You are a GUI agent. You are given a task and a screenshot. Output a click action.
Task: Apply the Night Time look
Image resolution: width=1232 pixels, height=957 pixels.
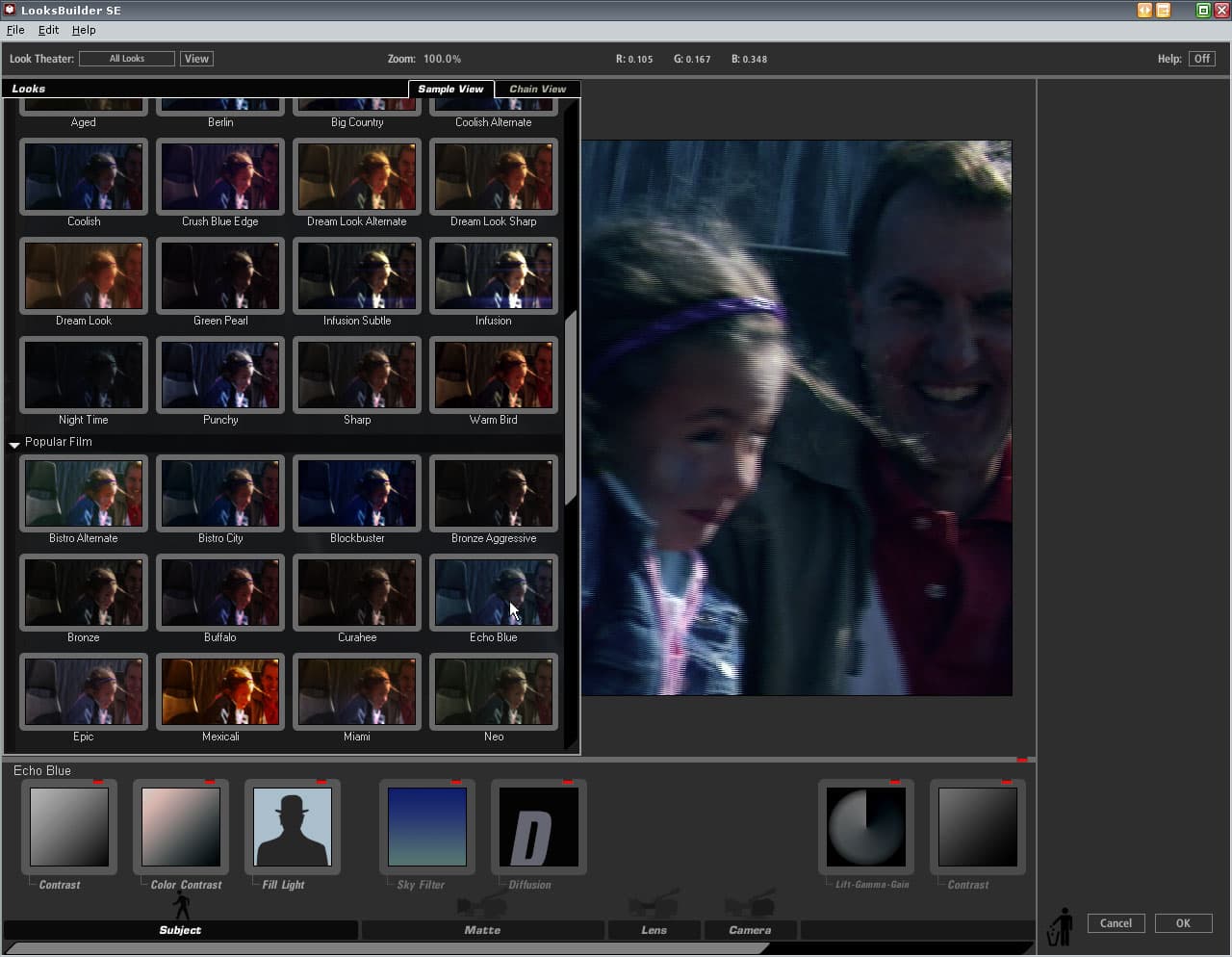[x=84, y=375]
